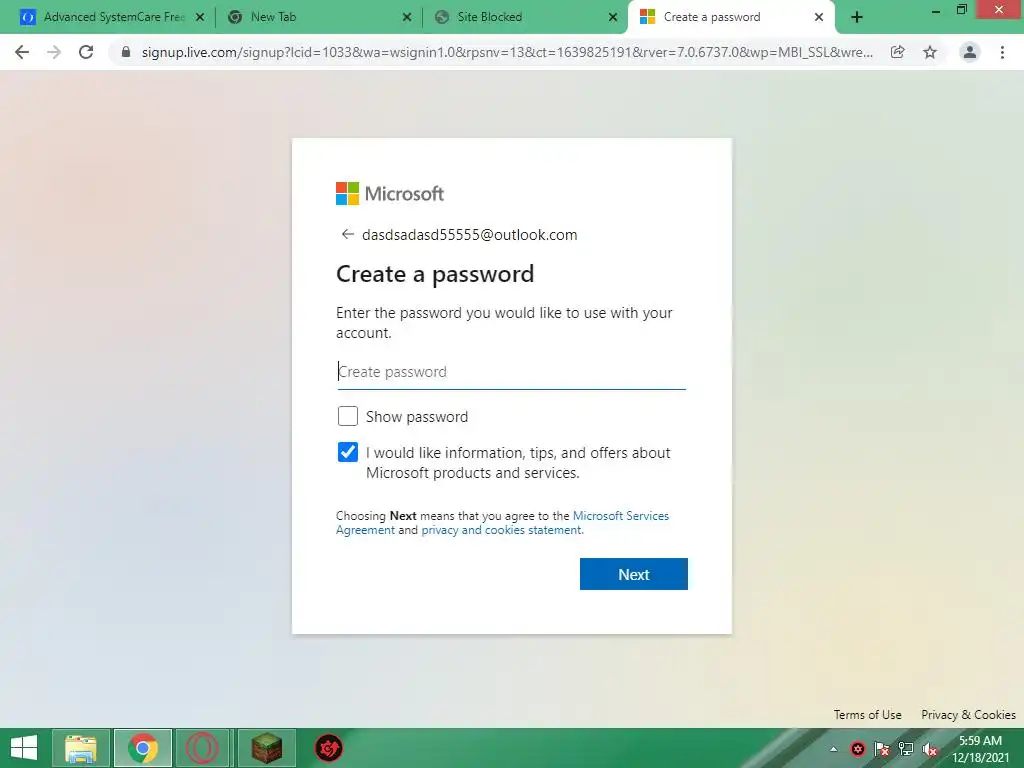This screenshot has width=1024, height=768.
Task: Restore down the Chrome window
Action: (x=961, y=10)
